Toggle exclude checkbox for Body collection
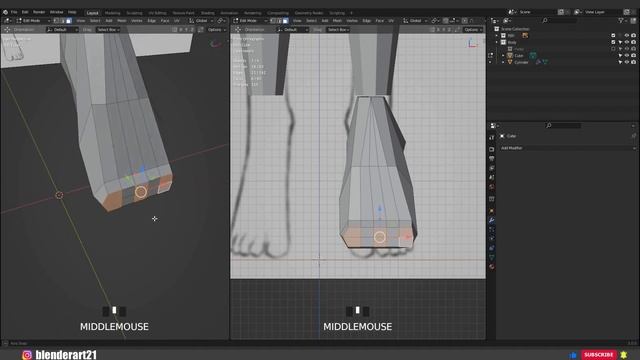The width and height of the screenshot is (640, 360). pyautogui.click(x=613, y=42)
